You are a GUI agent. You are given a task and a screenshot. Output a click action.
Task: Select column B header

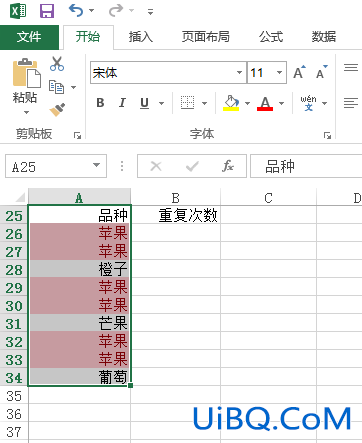(x=176, y=198)
